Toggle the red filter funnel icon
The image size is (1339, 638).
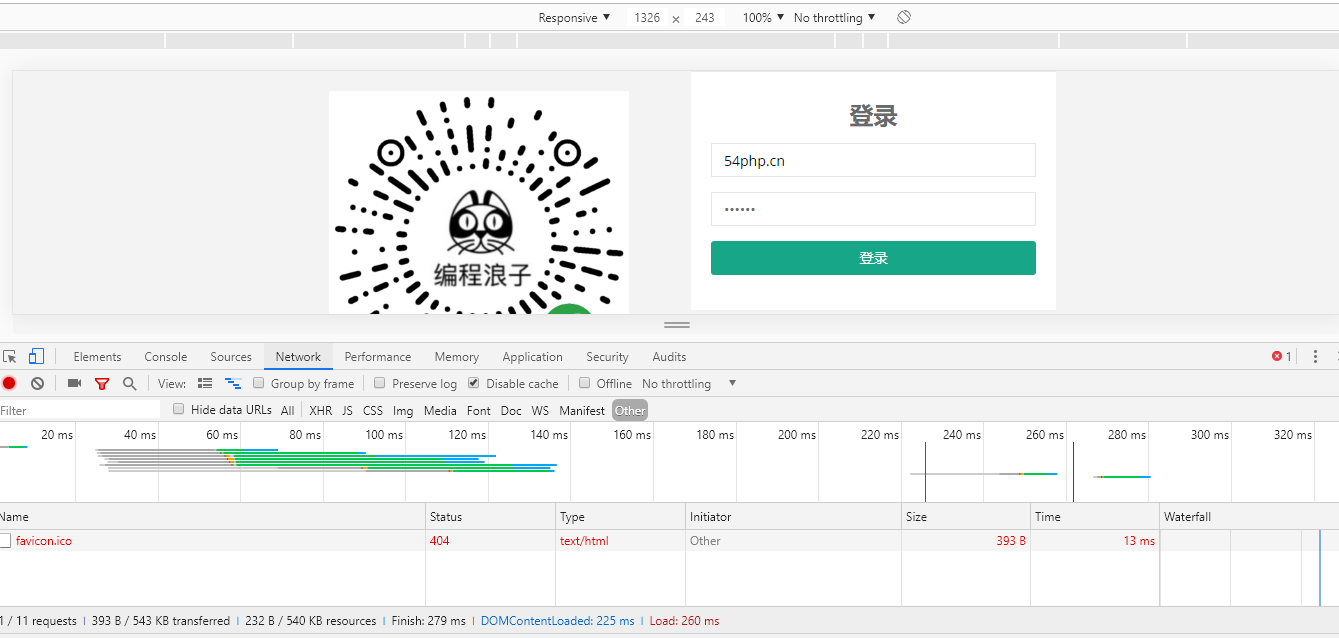[102, 383]
